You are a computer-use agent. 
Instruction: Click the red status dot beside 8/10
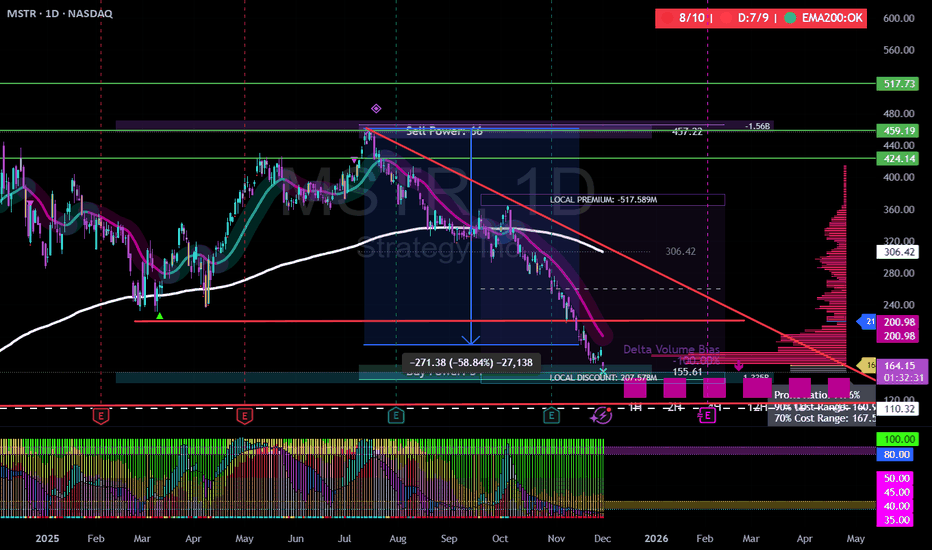point(667,18)
